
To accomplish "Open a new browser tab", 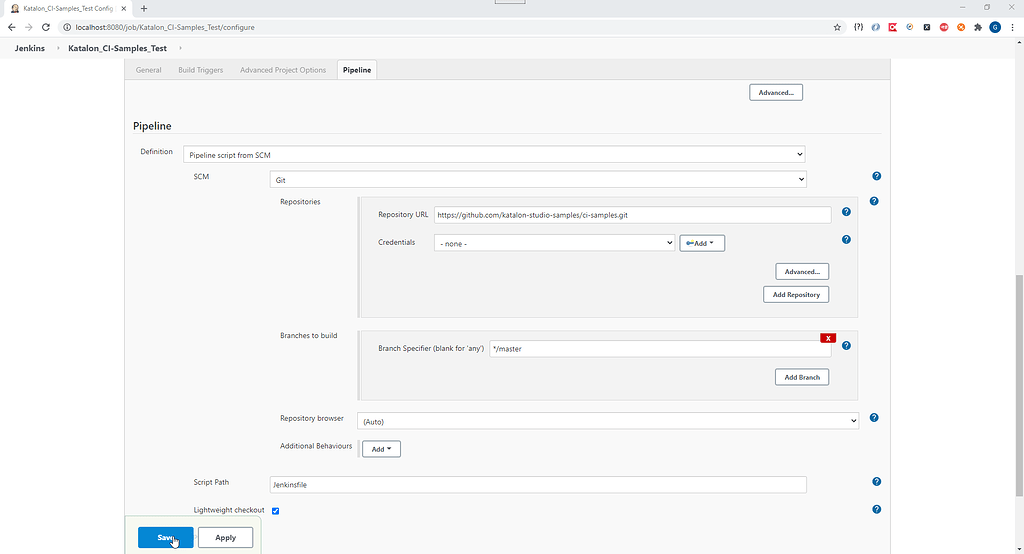I will tap(144, 8).
